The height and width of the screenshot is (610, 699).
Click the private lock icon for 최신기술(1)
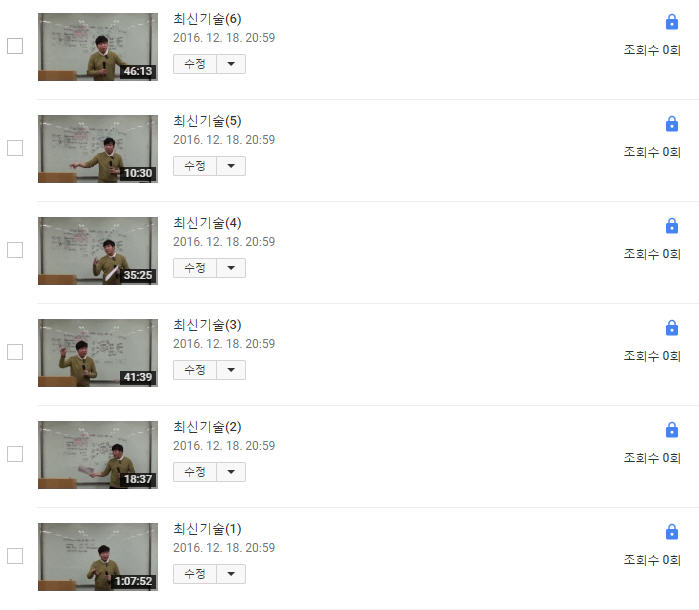click(671, 532)
